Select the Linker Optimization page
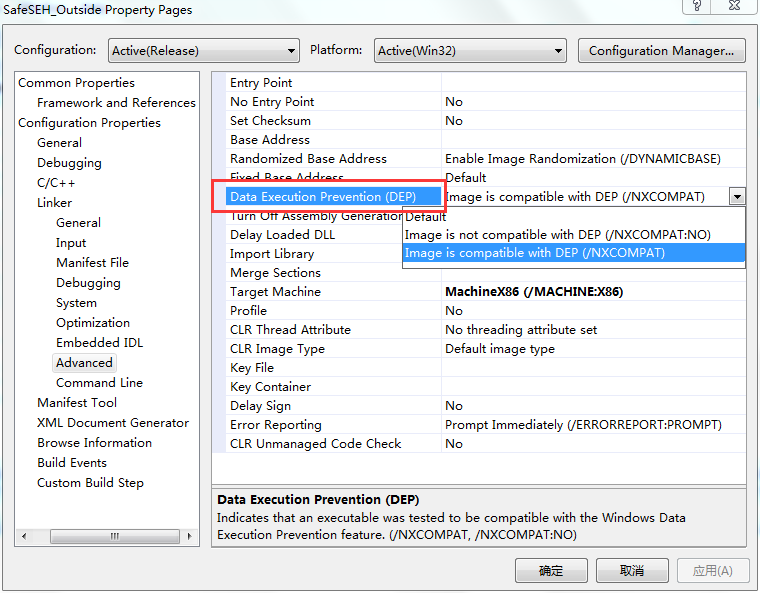Screen dimensions: 760x593 pos(93,323)
